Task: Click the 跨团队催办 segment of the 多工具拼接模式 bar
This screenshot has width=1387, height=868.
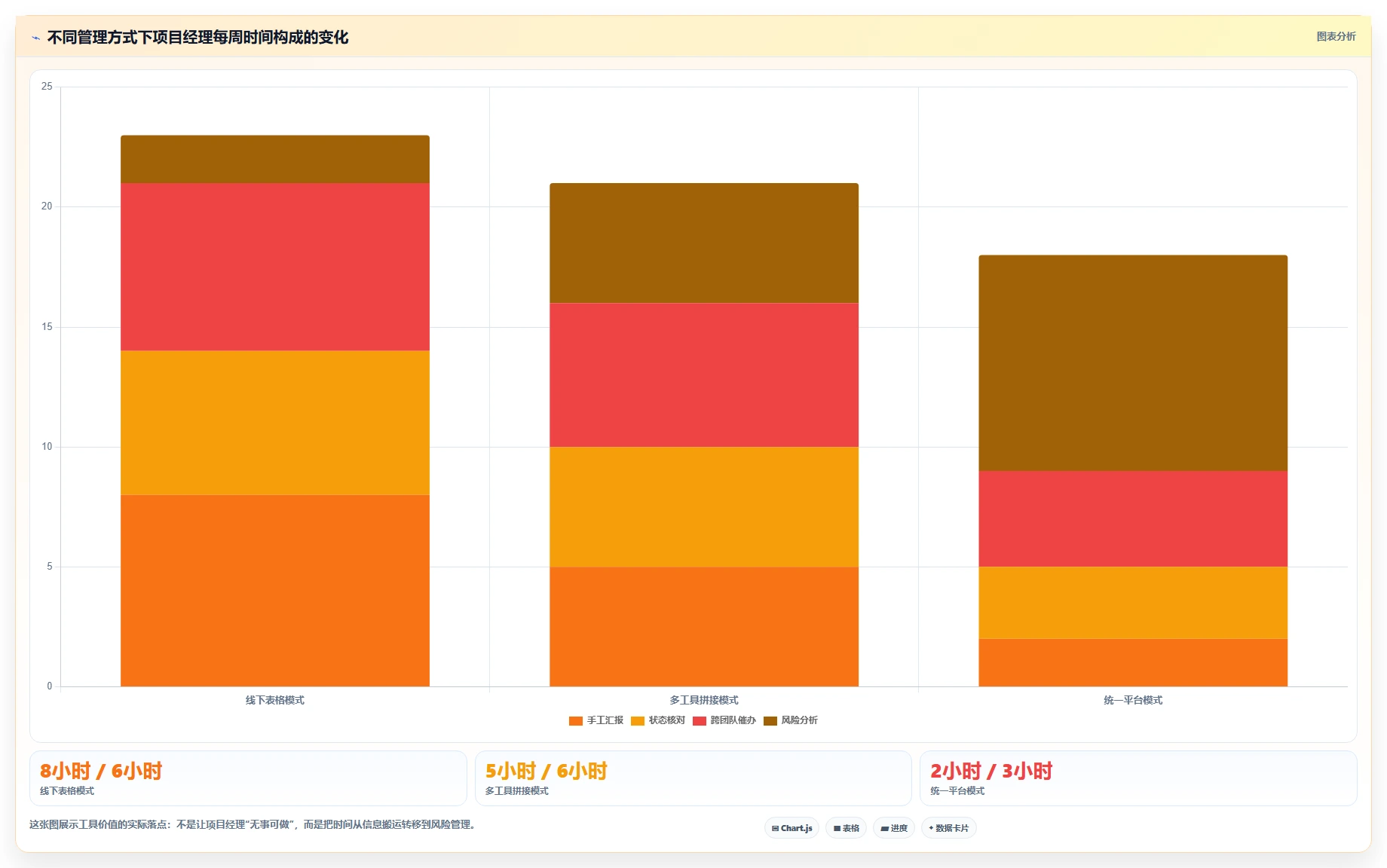Action: pos(704,375)
